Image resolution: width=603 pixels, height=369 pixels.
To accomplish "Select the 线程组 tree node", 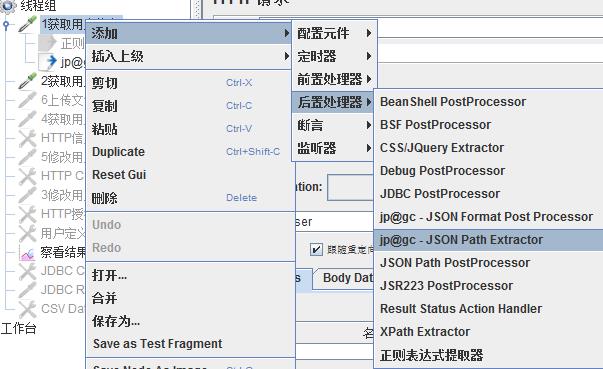I will [38, 5].
